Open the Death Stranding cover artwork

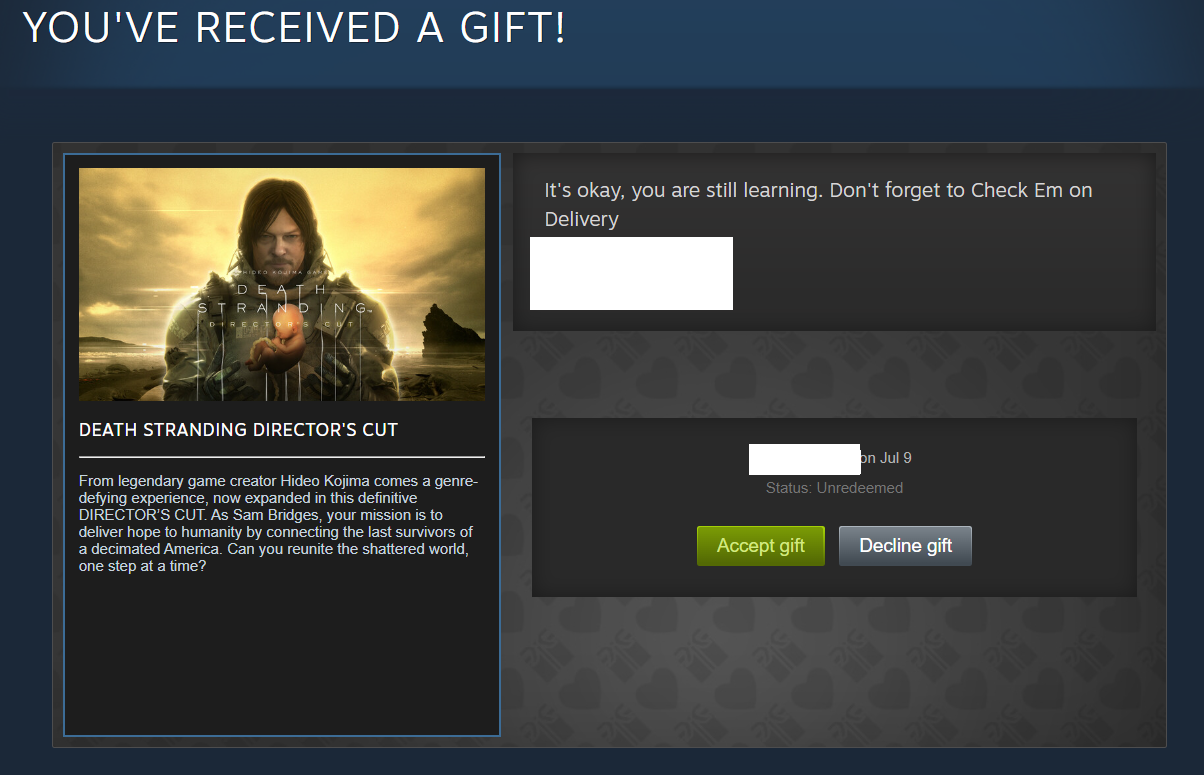tap(282, 285)
